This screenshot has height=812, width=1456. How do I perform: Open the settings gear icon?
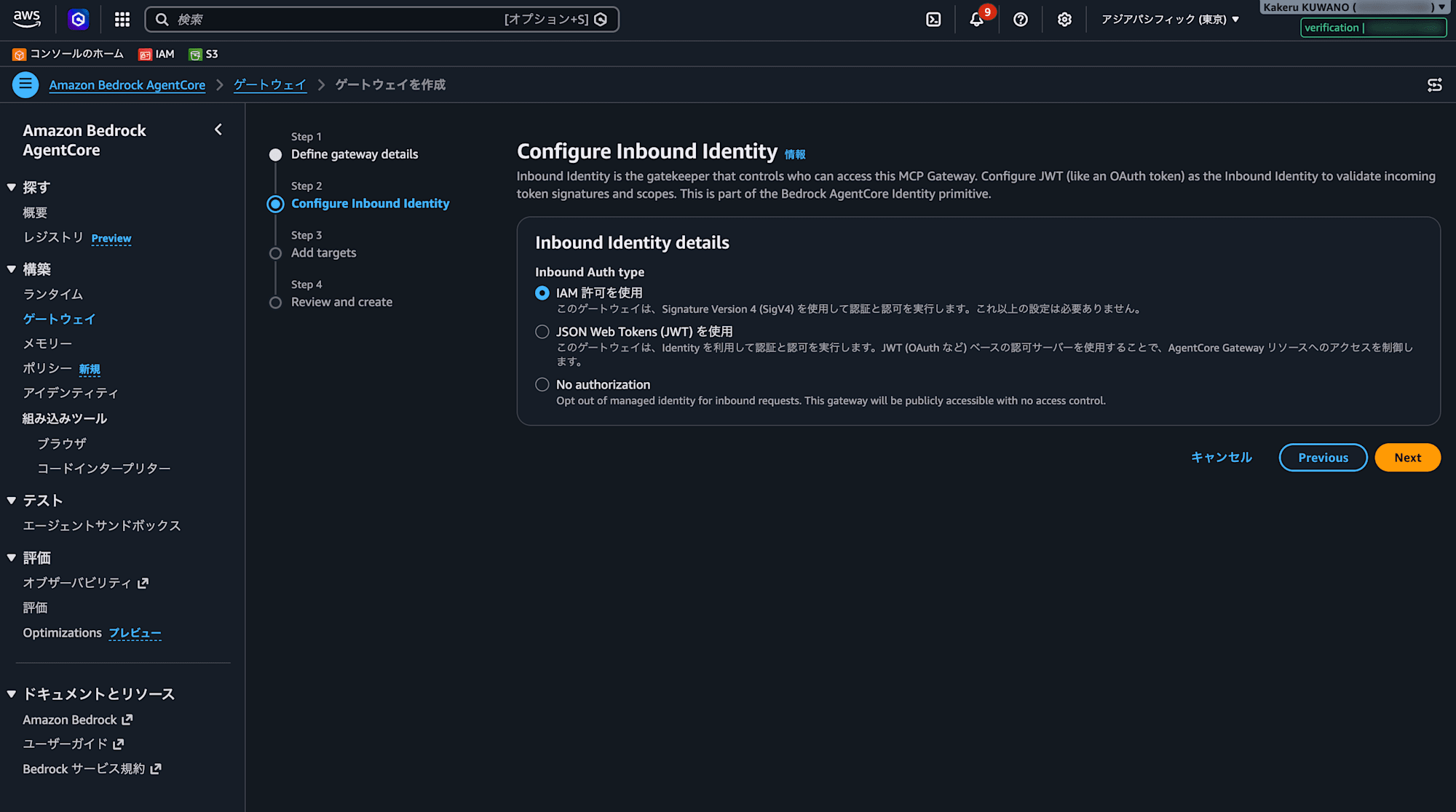(x=1064, y=20)
